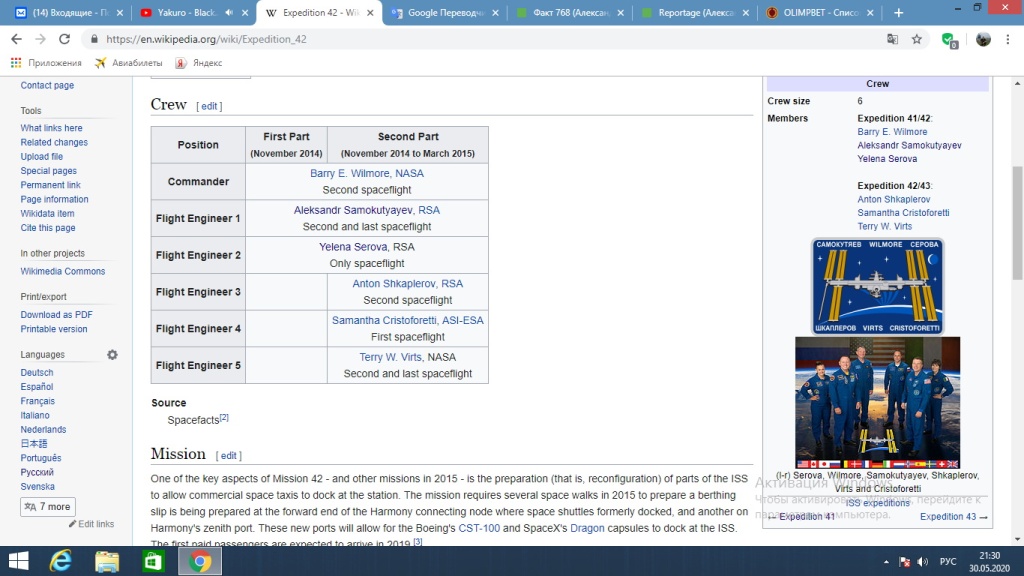Screen dimensions: 1024x576
Task: Open Chrome three-dot menu
Action: pyautogui.click(x=1008, y=39)
